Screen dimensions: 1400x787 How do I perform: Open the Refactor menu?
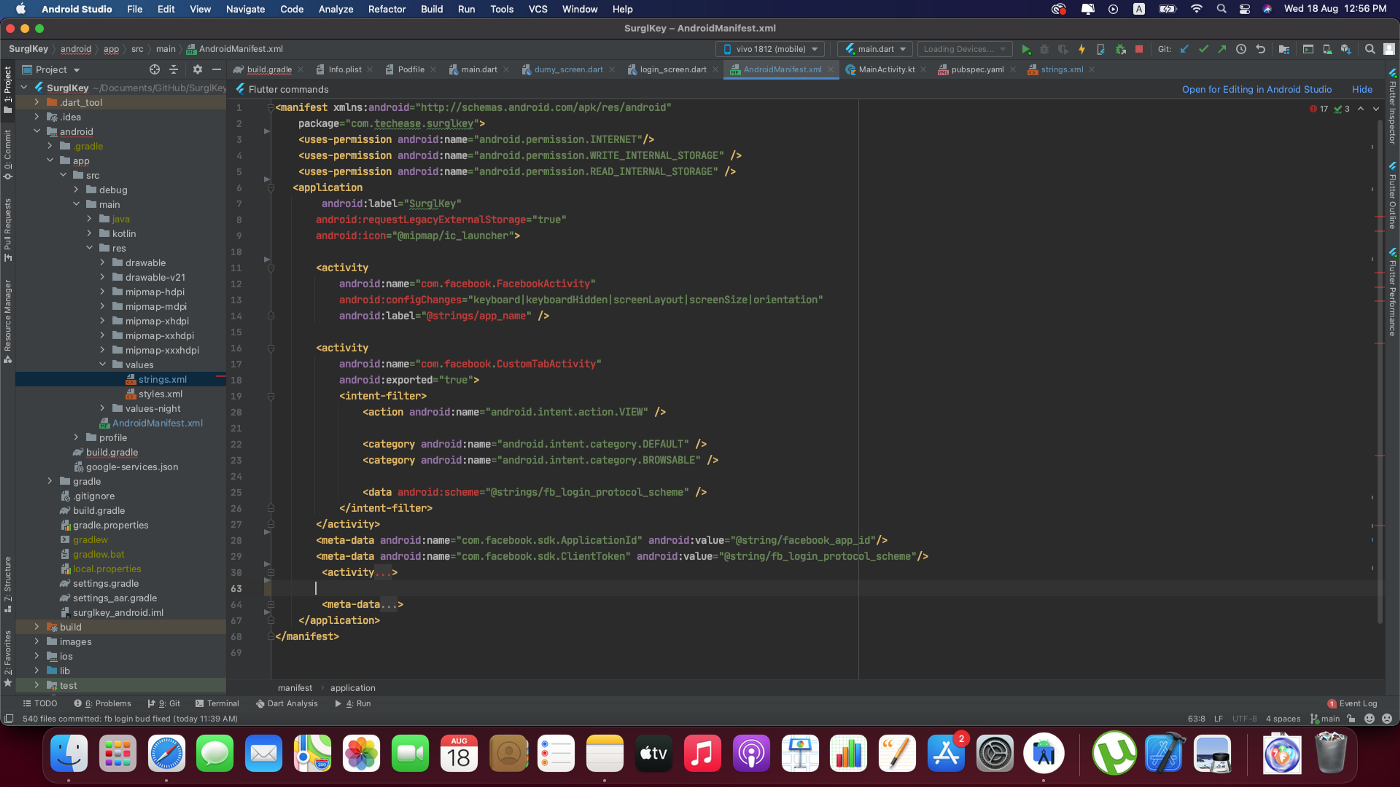[x=386, y=9]
